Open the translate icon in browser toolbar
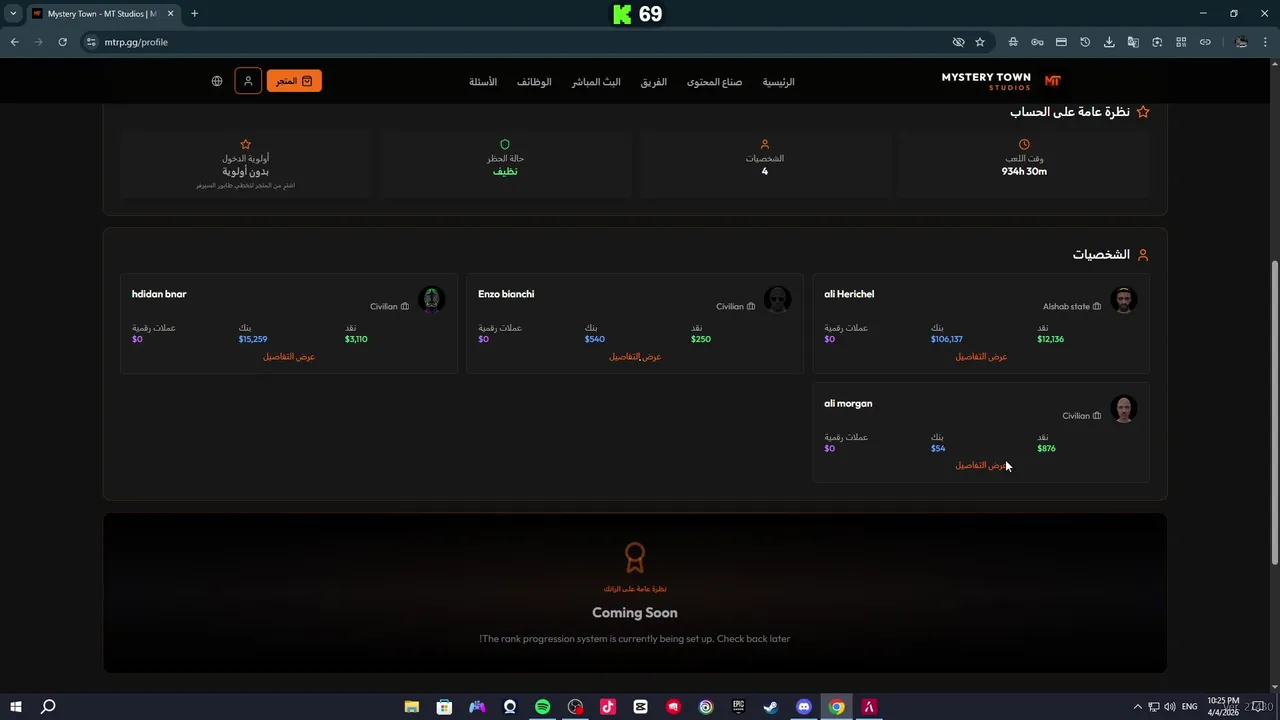The height and width of the screenshot is (720, 1280). pyautogui.click(x=1133, y=42)
